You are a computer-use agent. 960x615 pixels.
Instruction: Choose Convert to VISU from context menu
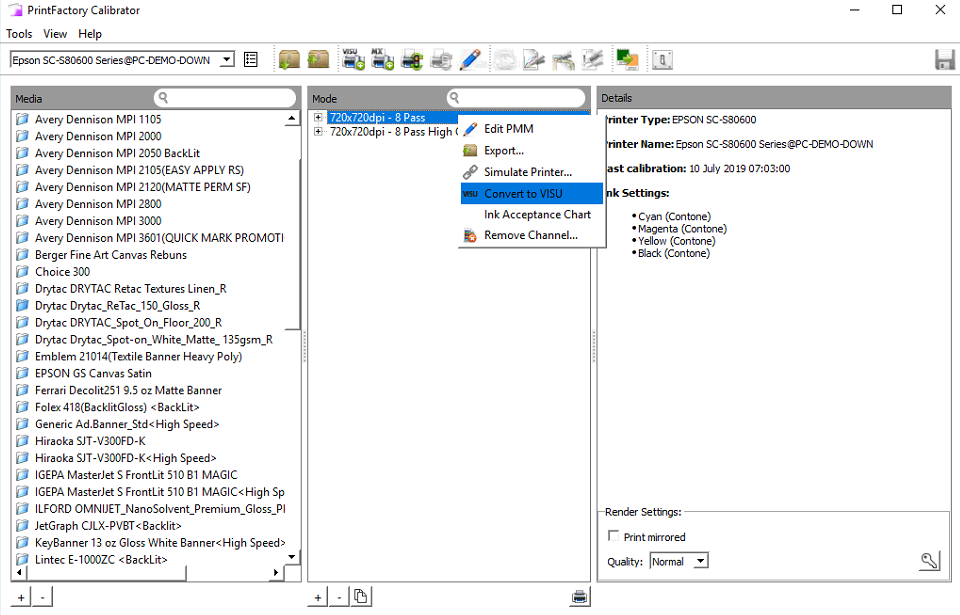pos(532,194)
